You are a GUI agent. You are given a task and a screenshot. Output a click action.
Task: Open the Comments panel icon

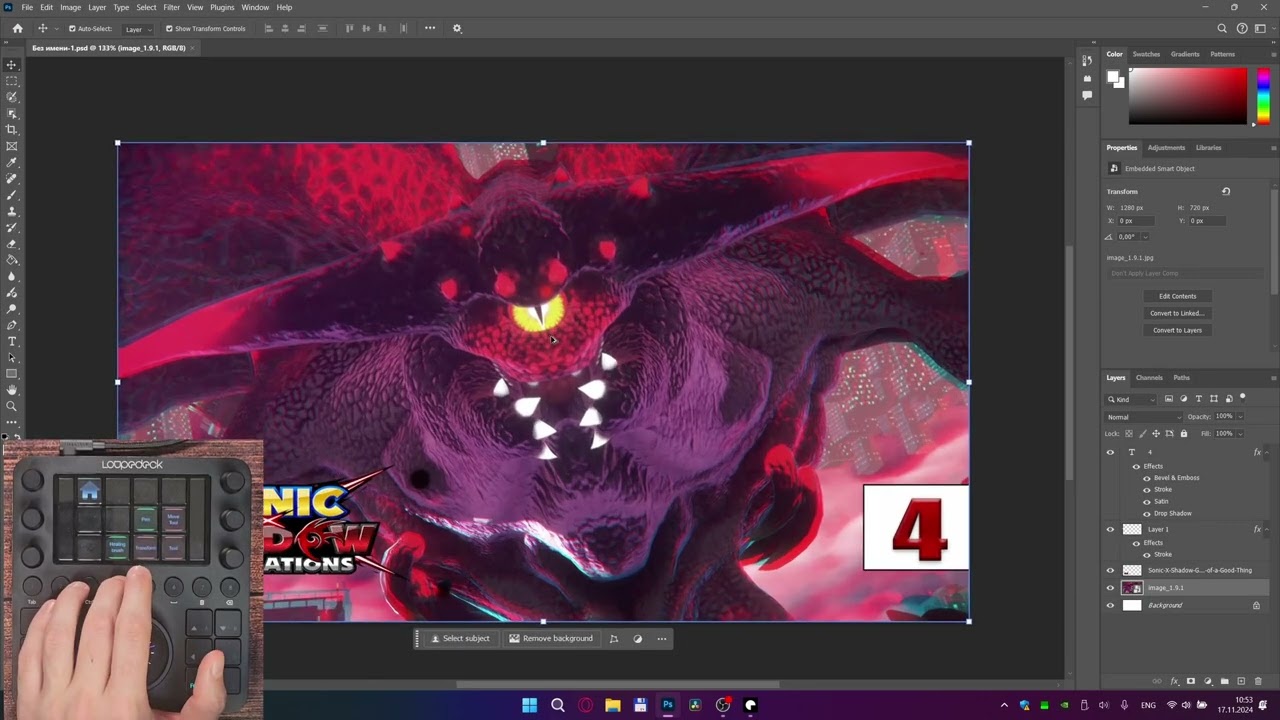point(1087,96)
